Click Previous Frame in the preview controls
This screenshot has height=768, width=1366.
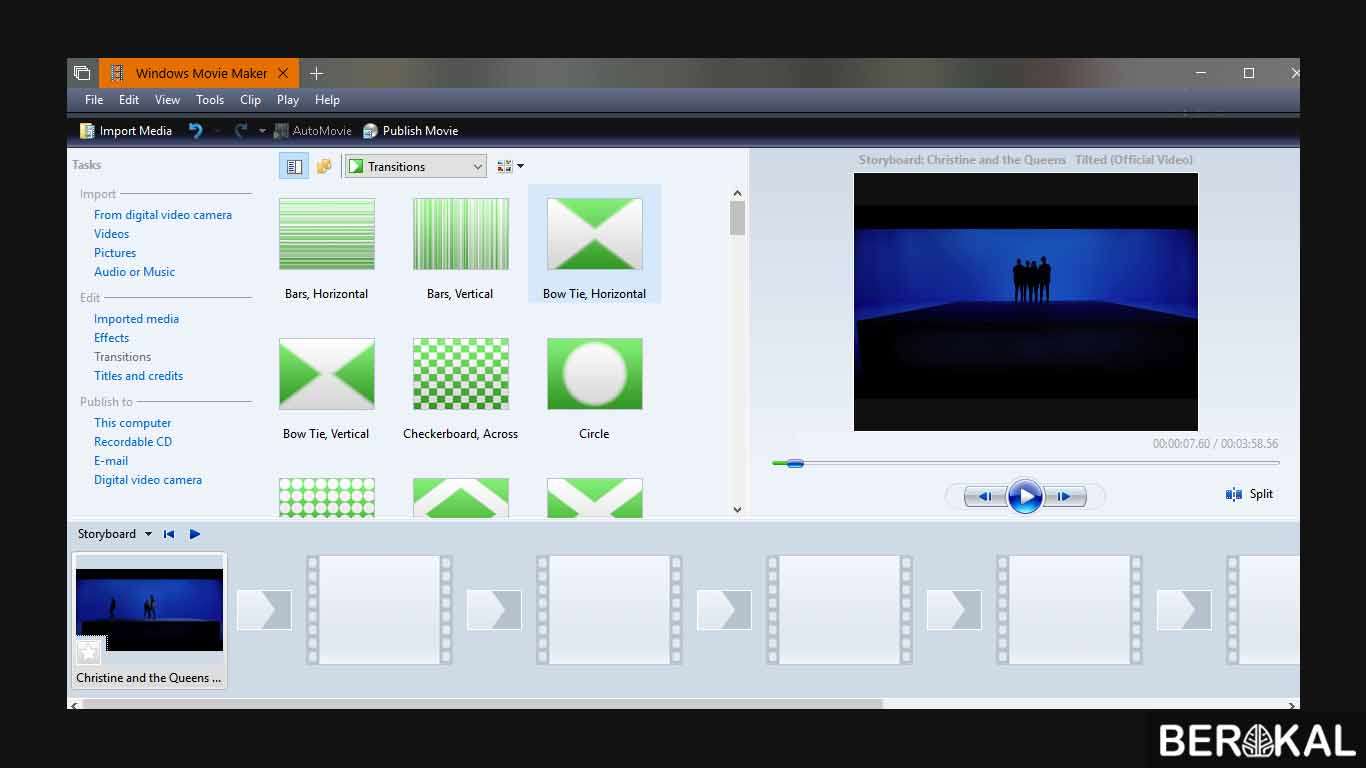coord(984,496)
